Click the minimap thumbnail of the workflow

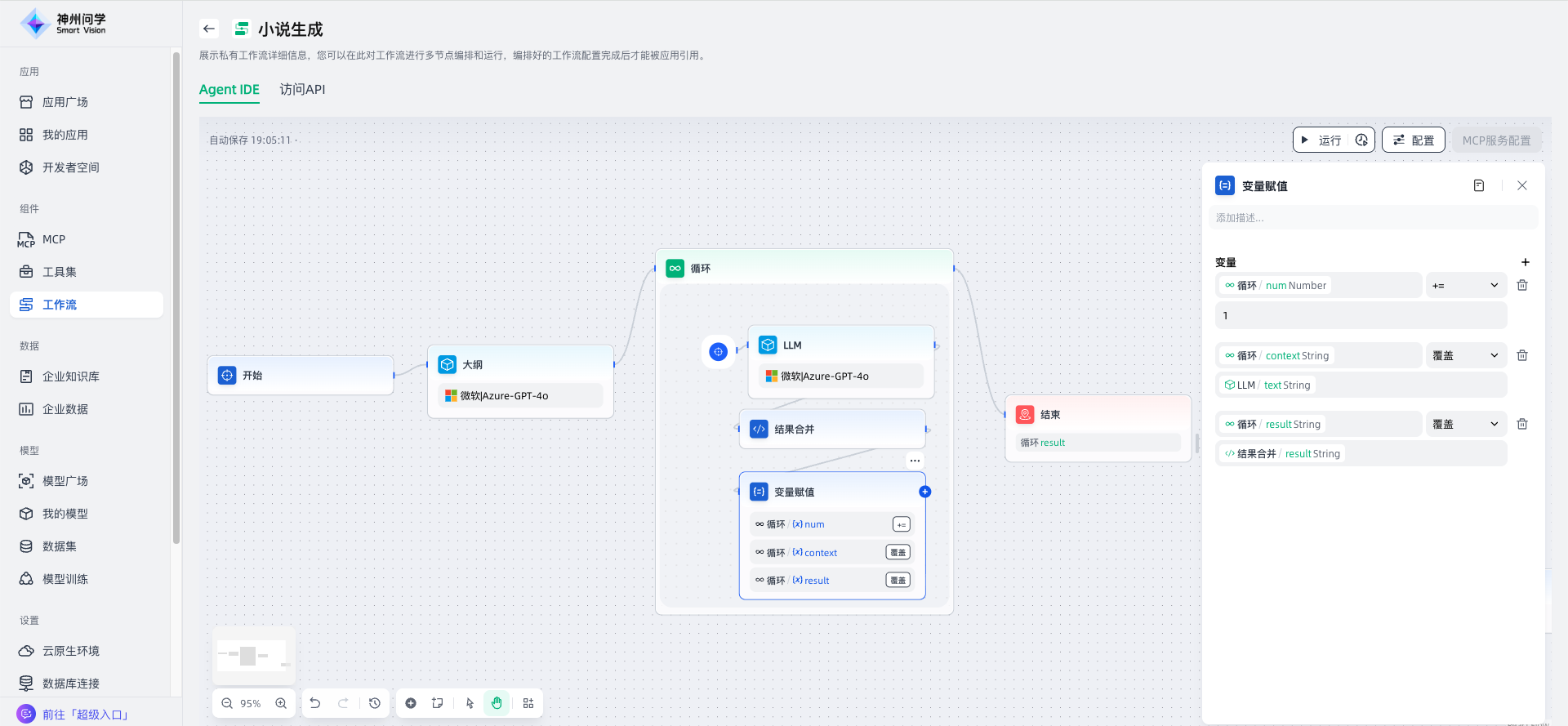click(253, 656)
